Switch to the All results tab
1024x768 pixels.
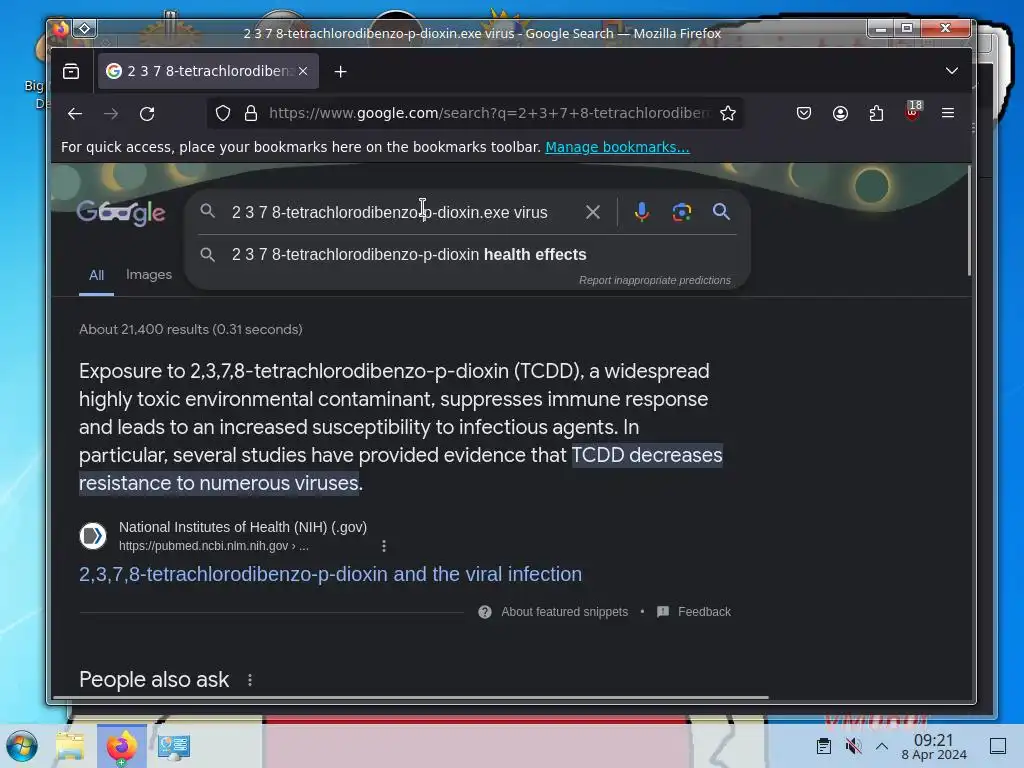click(x=96, y=275)
